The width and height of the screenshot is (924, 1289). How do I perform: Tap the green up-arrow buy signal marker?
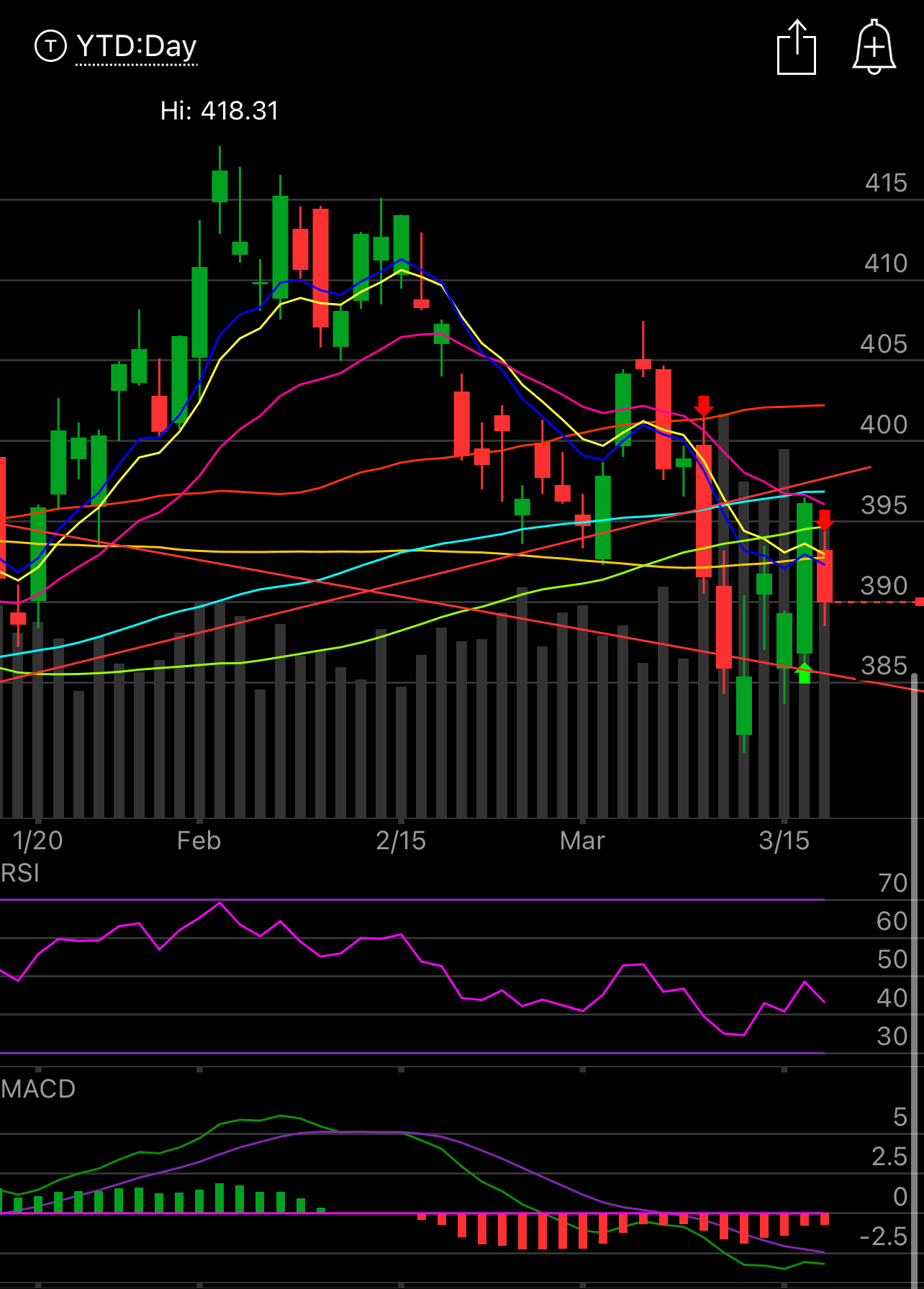[805, 673]
